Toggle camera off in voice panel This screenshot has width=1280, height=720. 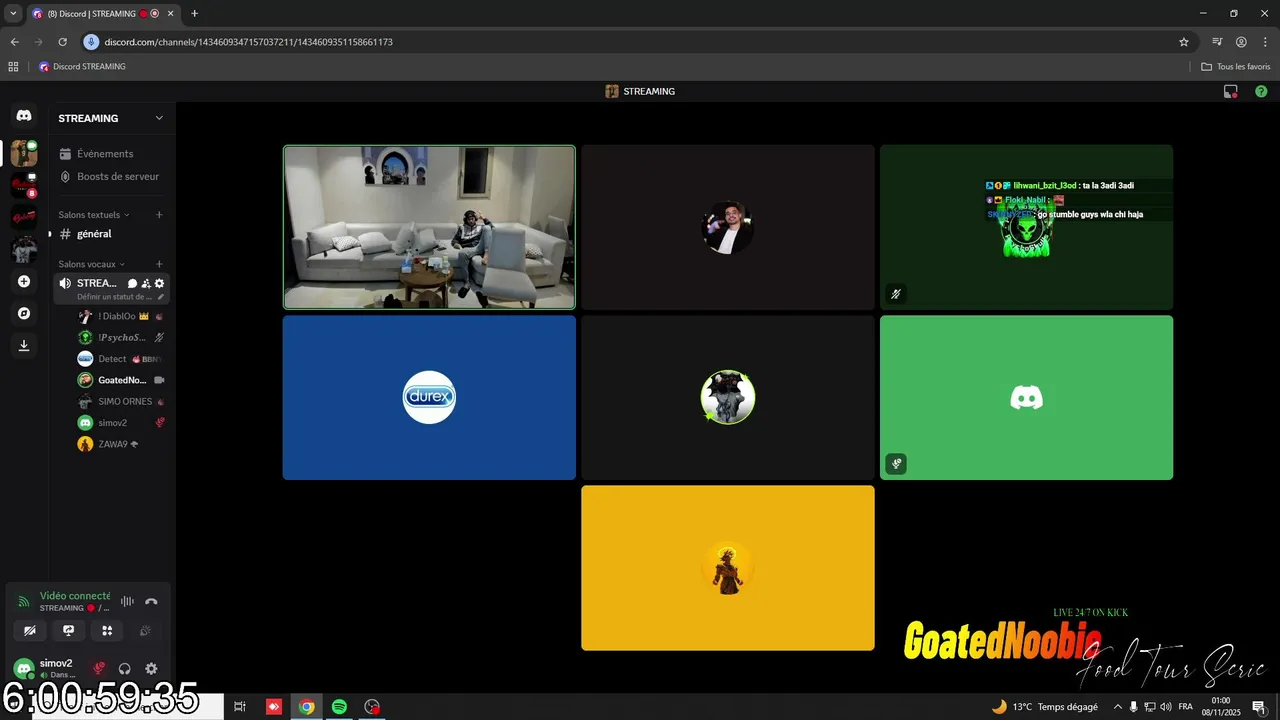[30, 630]
